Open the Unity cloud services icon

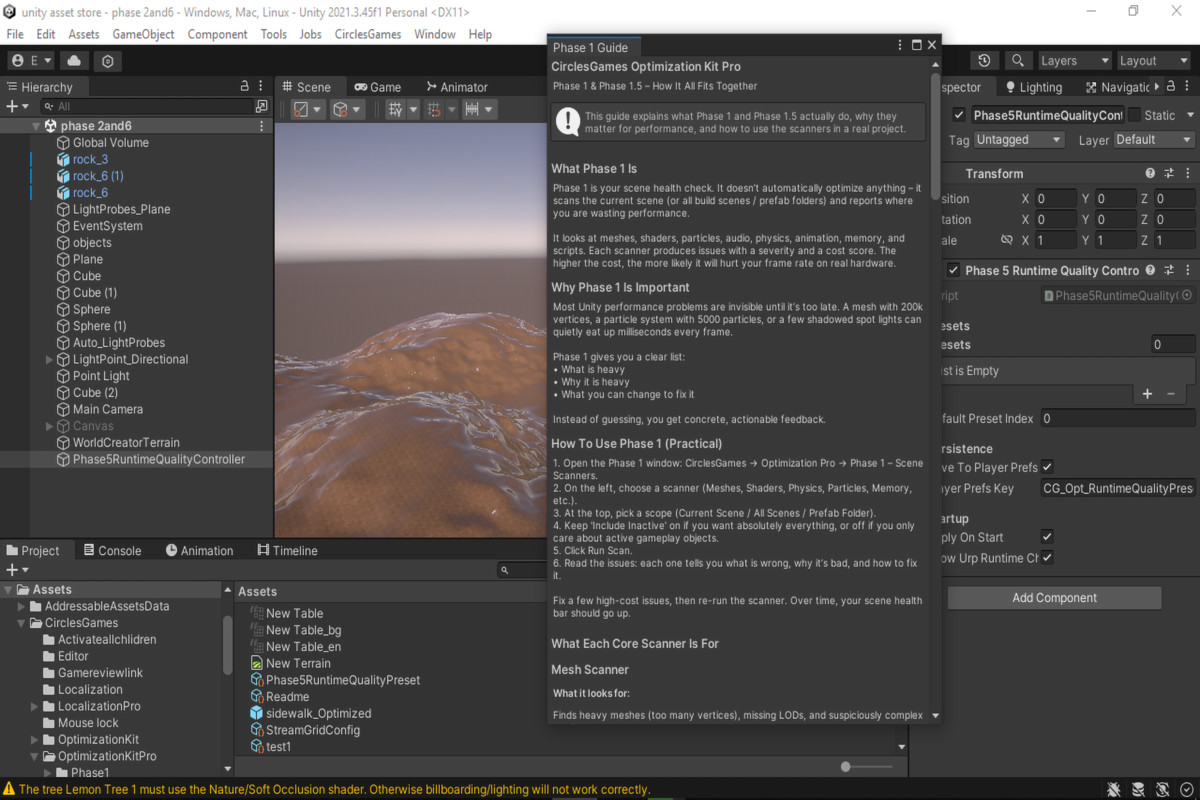(x=75, y=61)
